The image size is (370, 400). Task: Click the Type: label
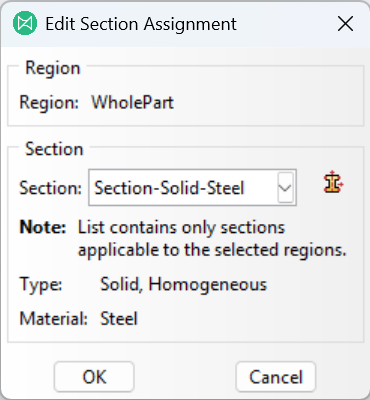(x=41, y=284)
